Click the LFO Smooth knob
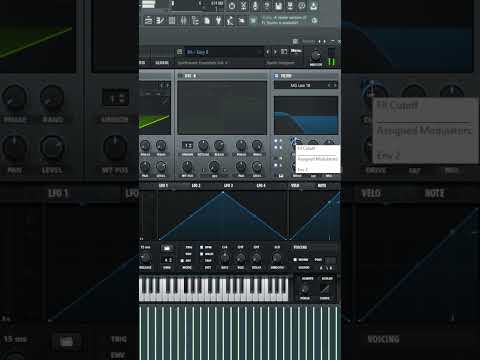480x360 pixels. point(277,258)
